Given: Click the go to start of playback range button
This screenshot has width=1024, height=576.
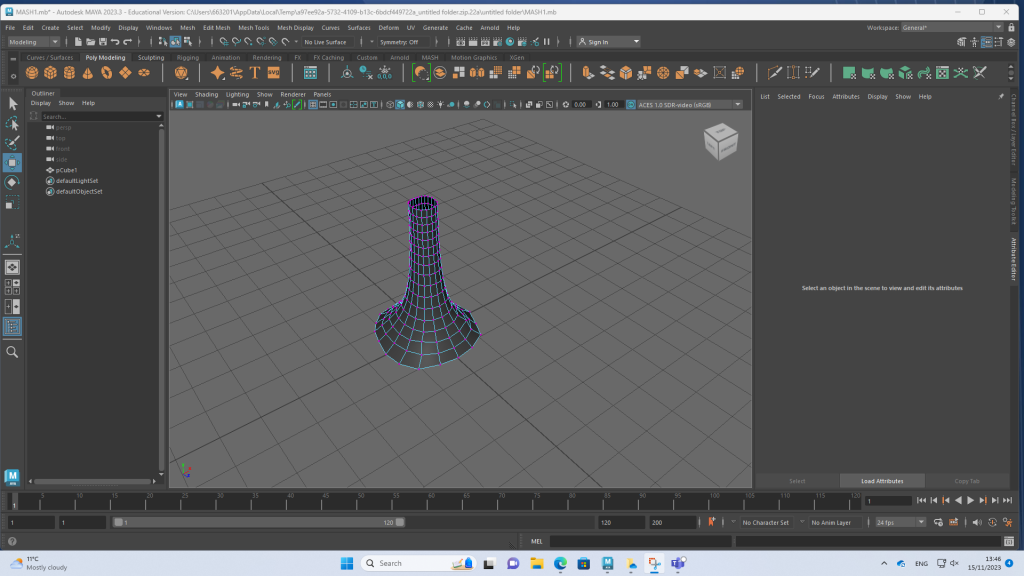Looking at the screenshot, I should pyautogui.click(x=921, y=500).
